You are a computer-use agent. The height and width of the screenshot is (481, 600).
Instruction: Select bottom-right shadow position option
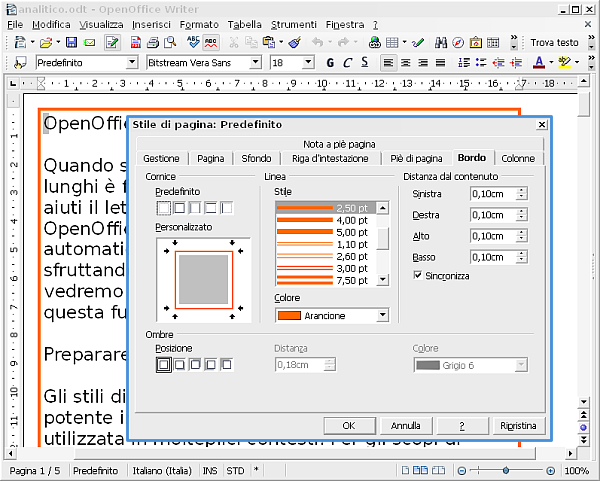click(x=179, y=364)
